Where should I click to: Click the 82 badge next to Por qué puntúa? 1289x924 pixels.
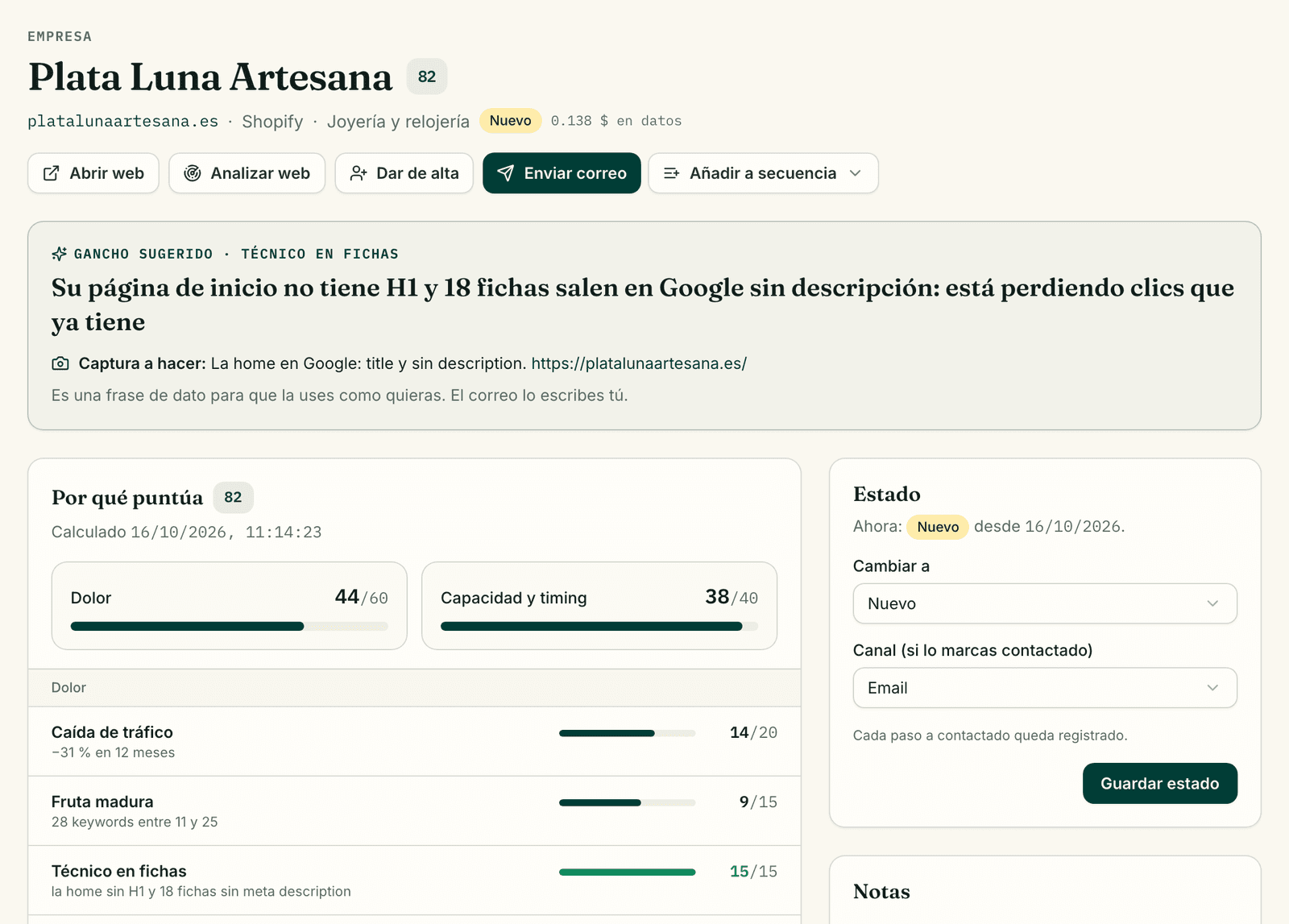pos(233,497)
